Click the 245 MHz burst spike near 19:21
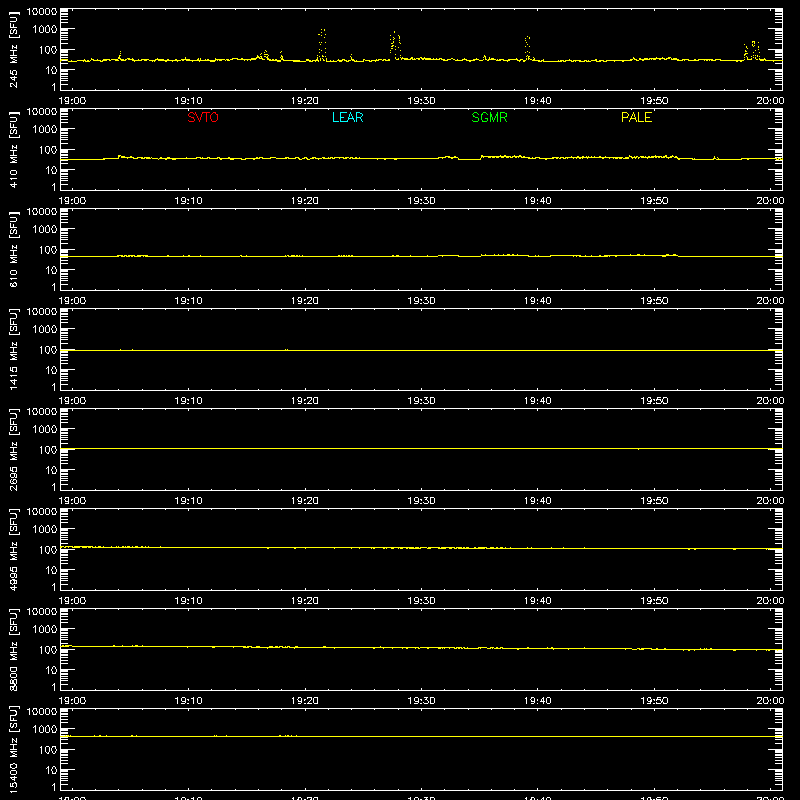The width and height of the screenshot is (800, 800). pyautogui.click(x=322, y=45)
